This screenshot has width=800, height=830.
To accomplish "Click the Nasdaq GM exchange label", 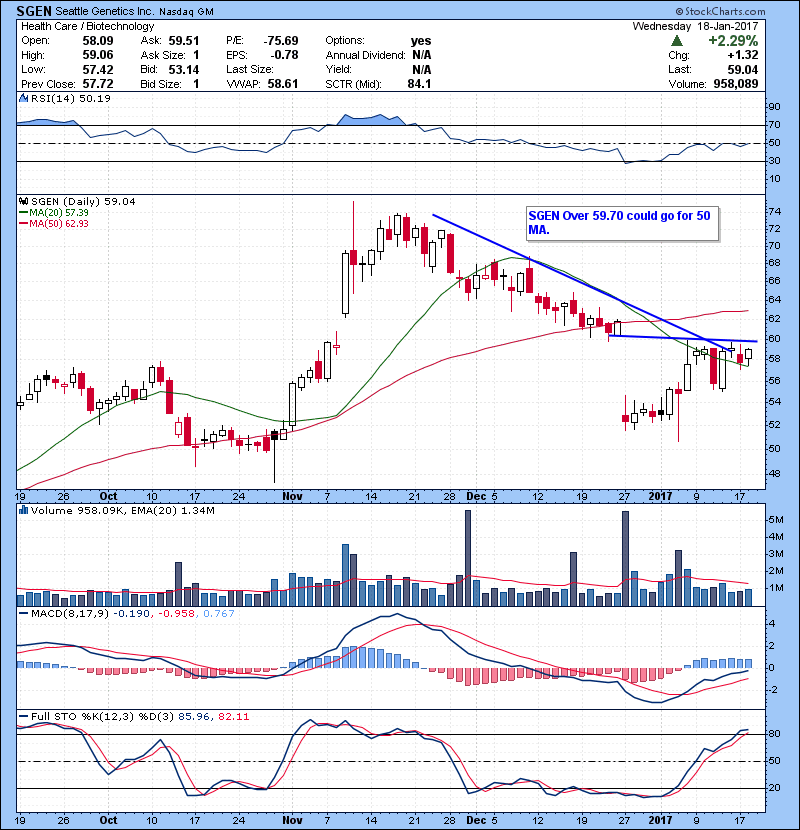I will 186,12.
